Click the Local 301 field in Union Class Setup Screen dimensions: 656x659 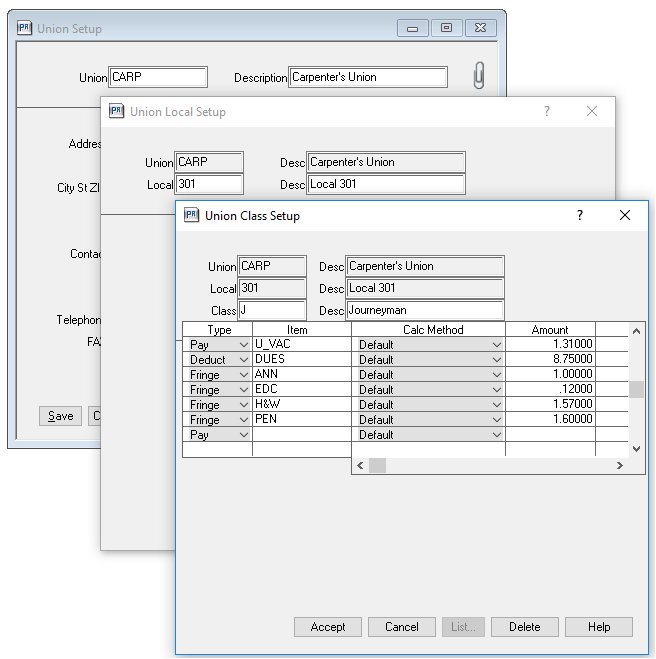(x=272, y=288)
